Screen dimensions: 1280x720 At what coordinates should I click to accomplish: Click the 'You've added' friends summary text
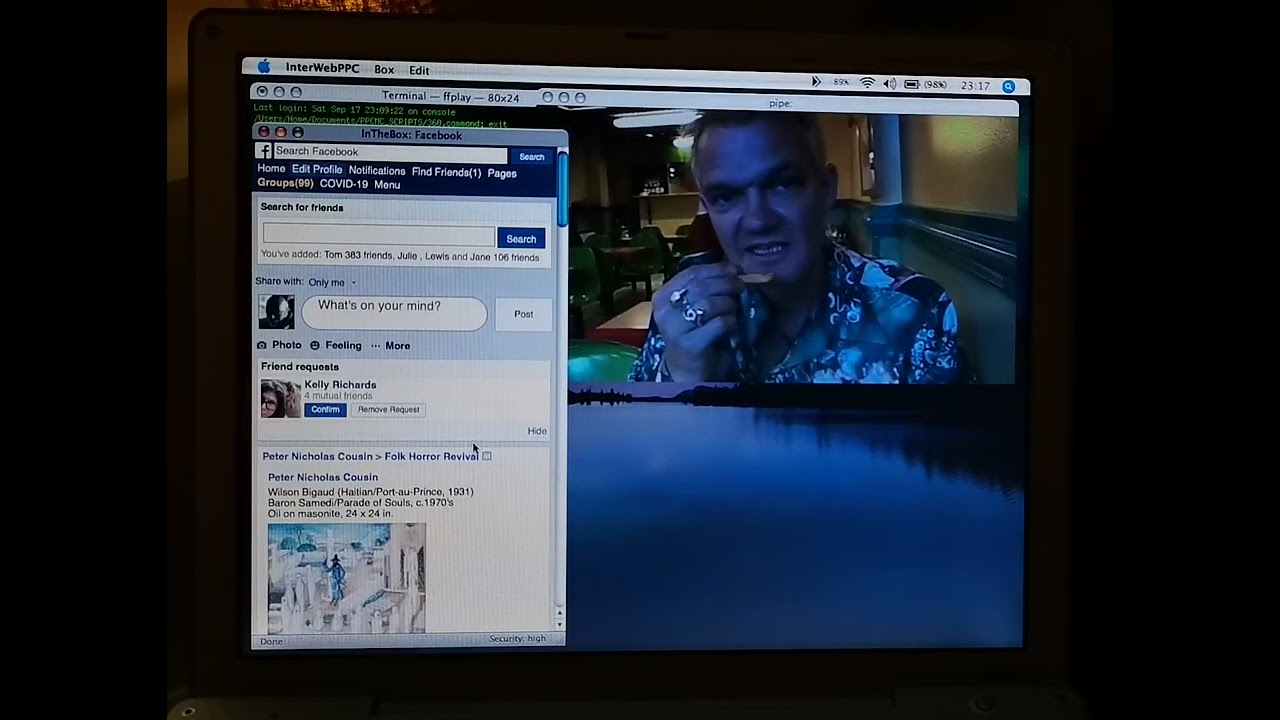[x=400, y=257]
